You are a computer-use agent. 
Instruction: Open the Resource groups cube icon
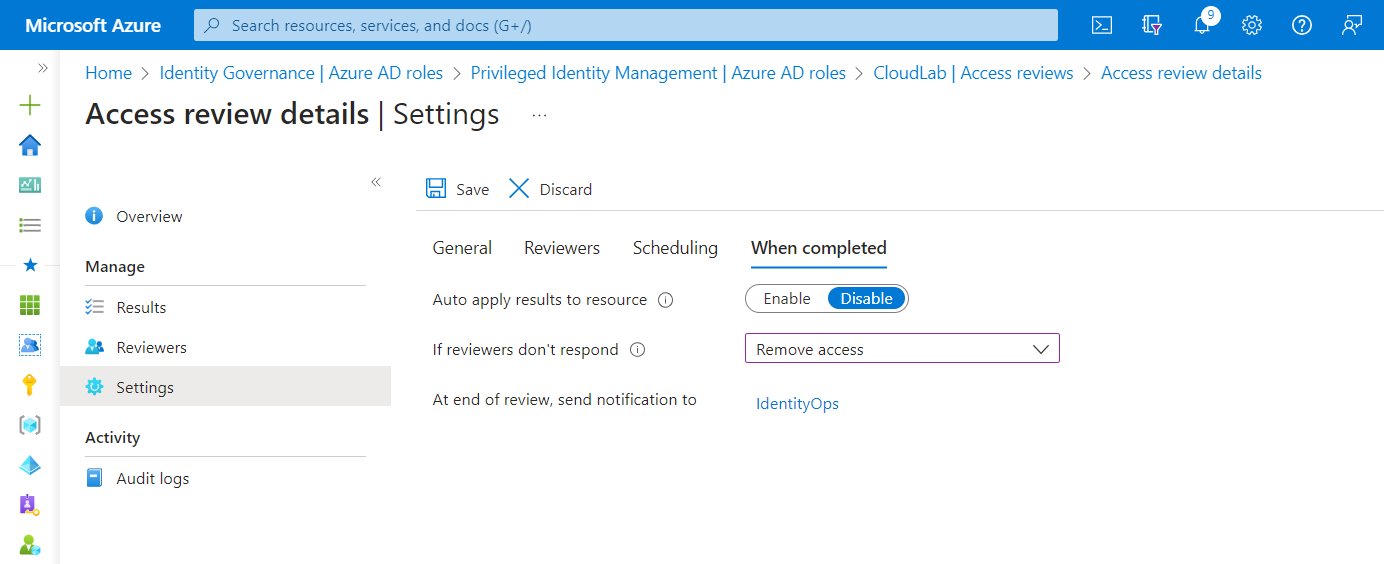(x=30, y=425)
